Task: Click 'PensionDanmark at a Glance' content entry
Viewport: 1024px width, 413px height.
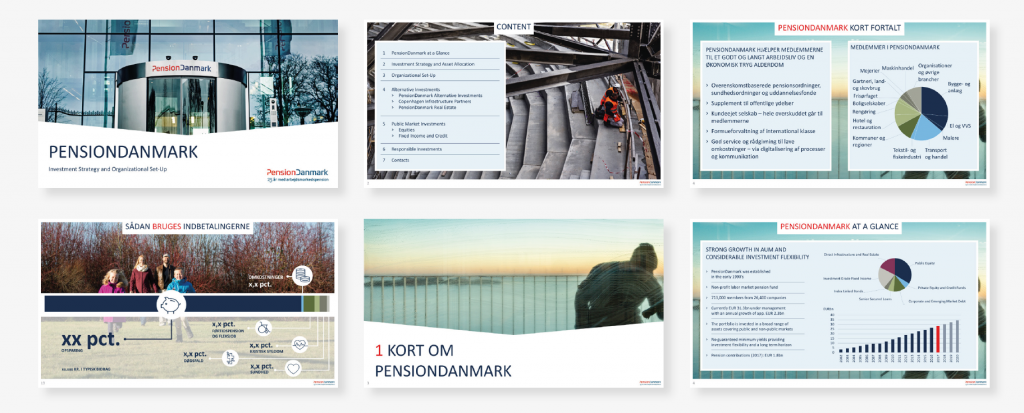Action: tap(420, 53)
